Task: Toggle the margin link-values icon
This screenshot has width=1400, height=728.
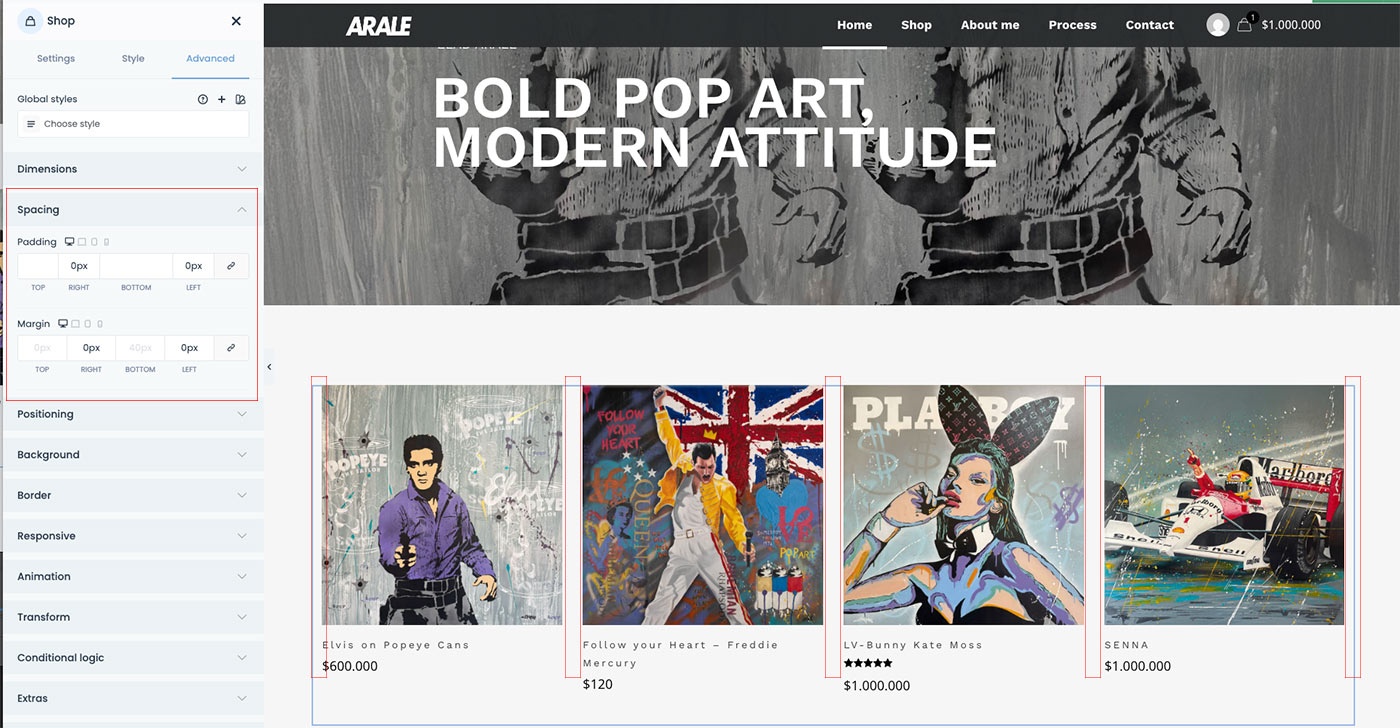Action: pyautogui.click(x=231, y=348)
